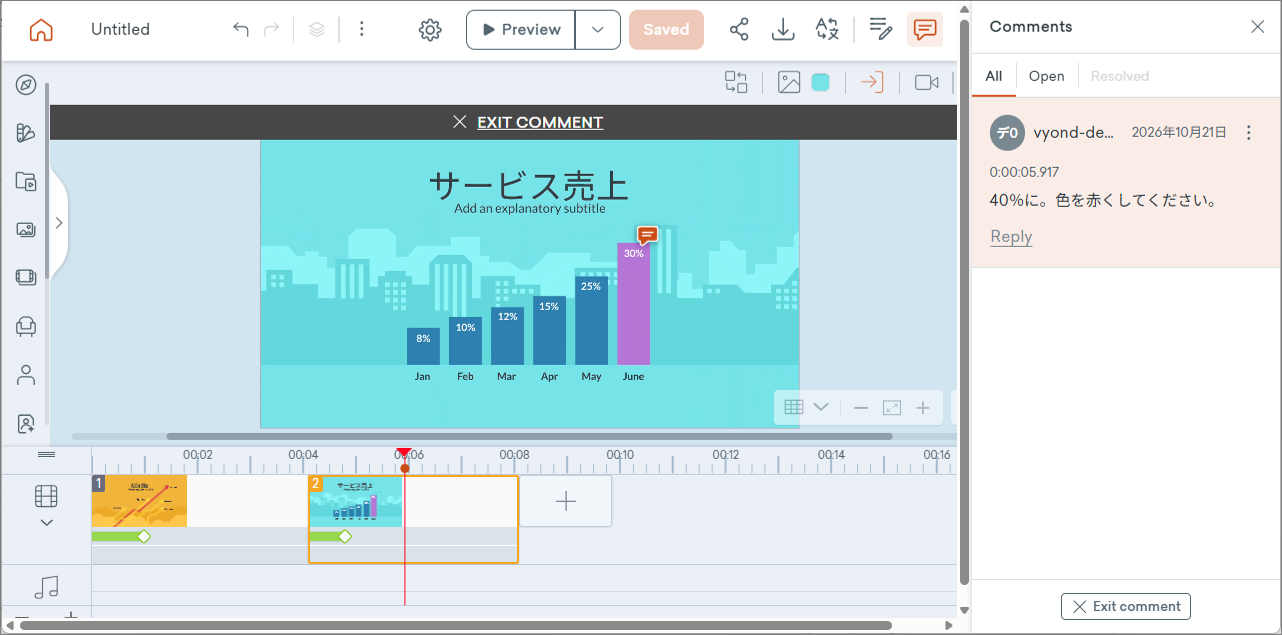The image size is (1282, 635).
Task: Switch to the Open comments tab
Action: [1047, 76]
